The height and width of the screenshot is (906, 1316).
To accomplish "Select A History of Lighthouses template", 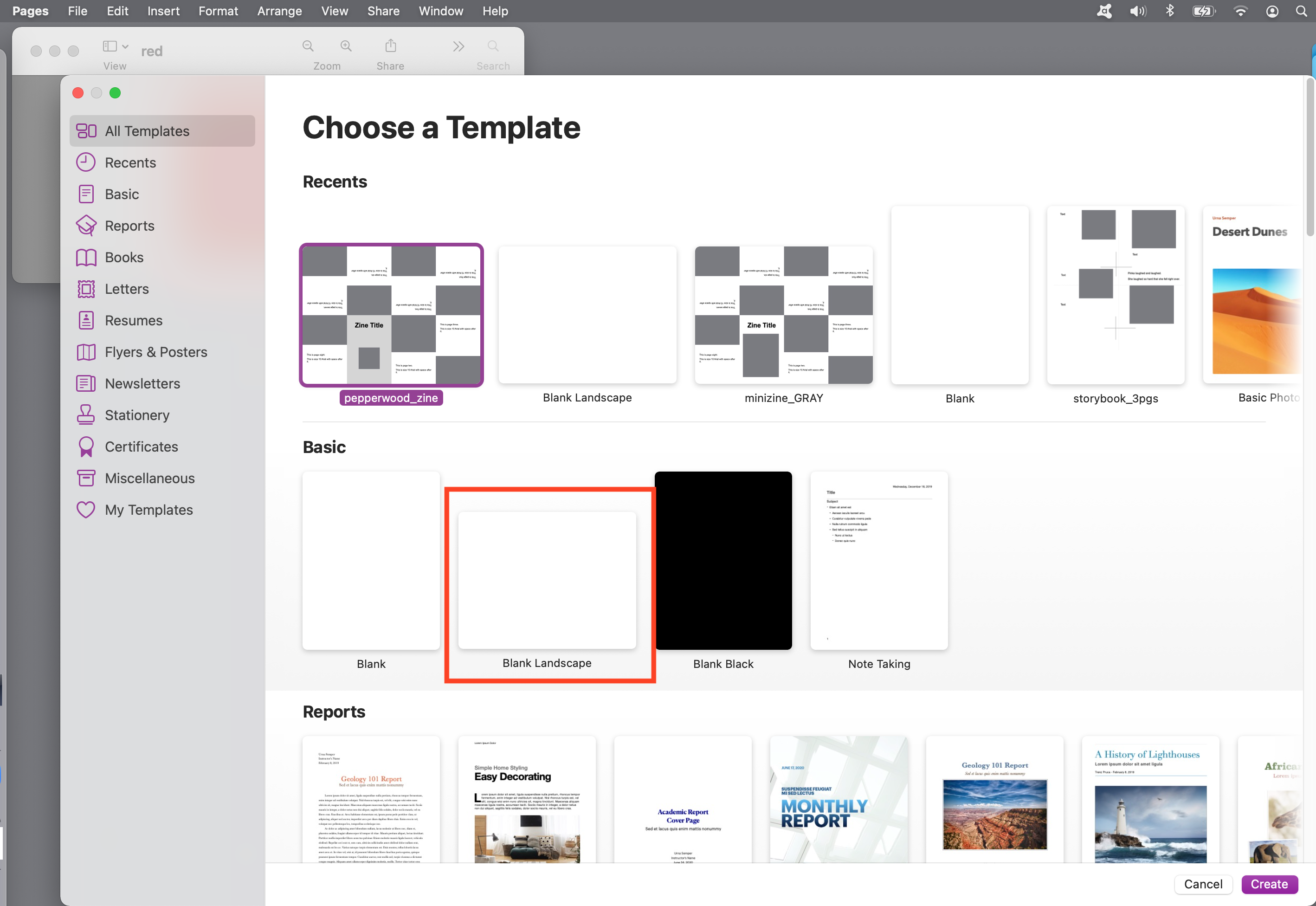I will (1150, 799).
